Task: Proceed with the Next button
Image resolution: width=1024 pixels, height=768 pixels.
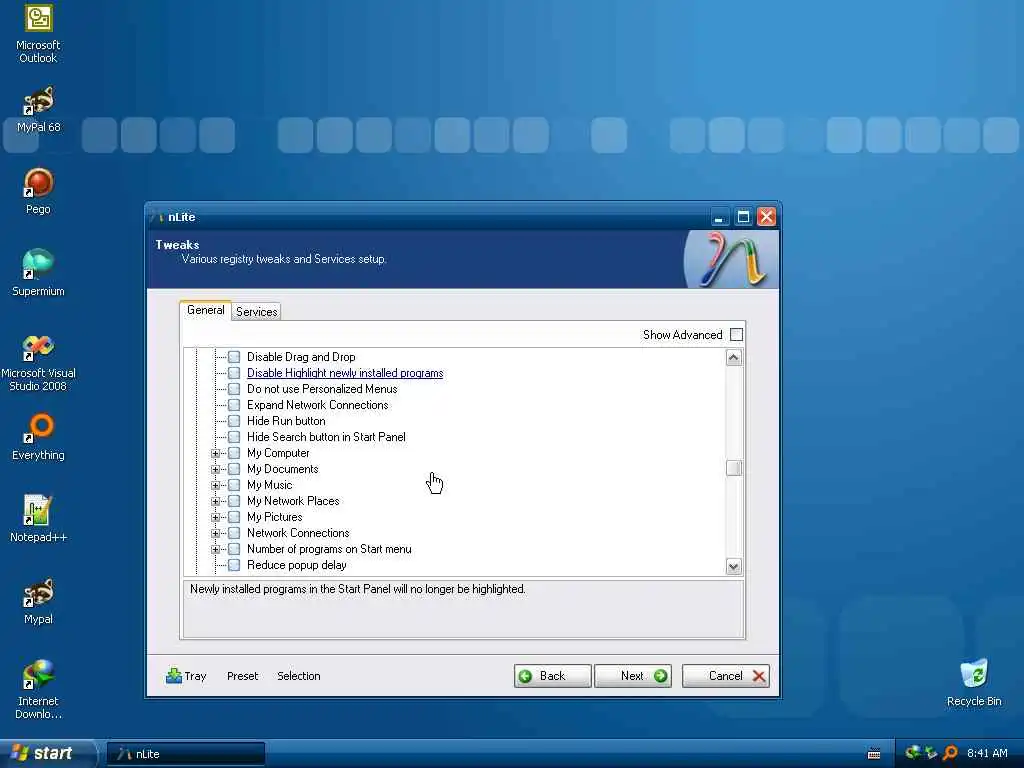Action: click(633, 676)
